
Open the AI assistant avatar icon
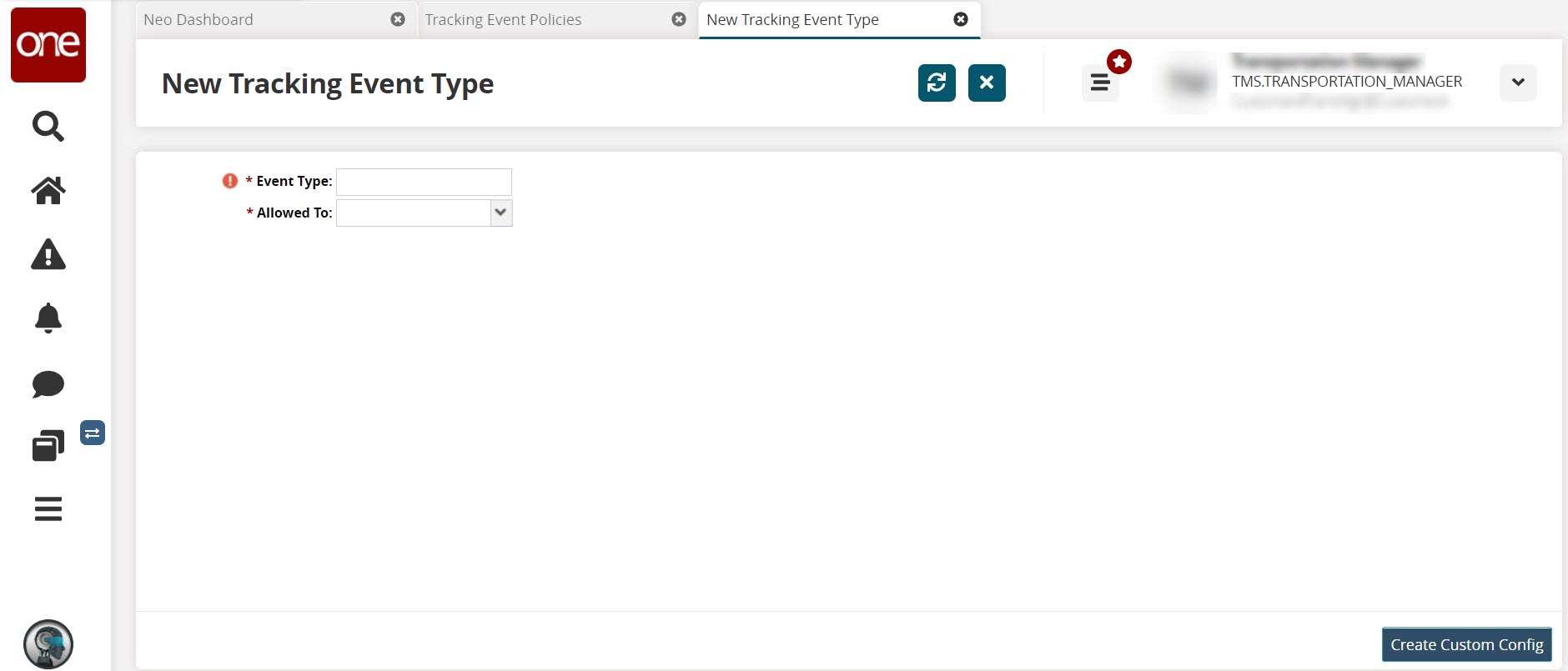48,644
